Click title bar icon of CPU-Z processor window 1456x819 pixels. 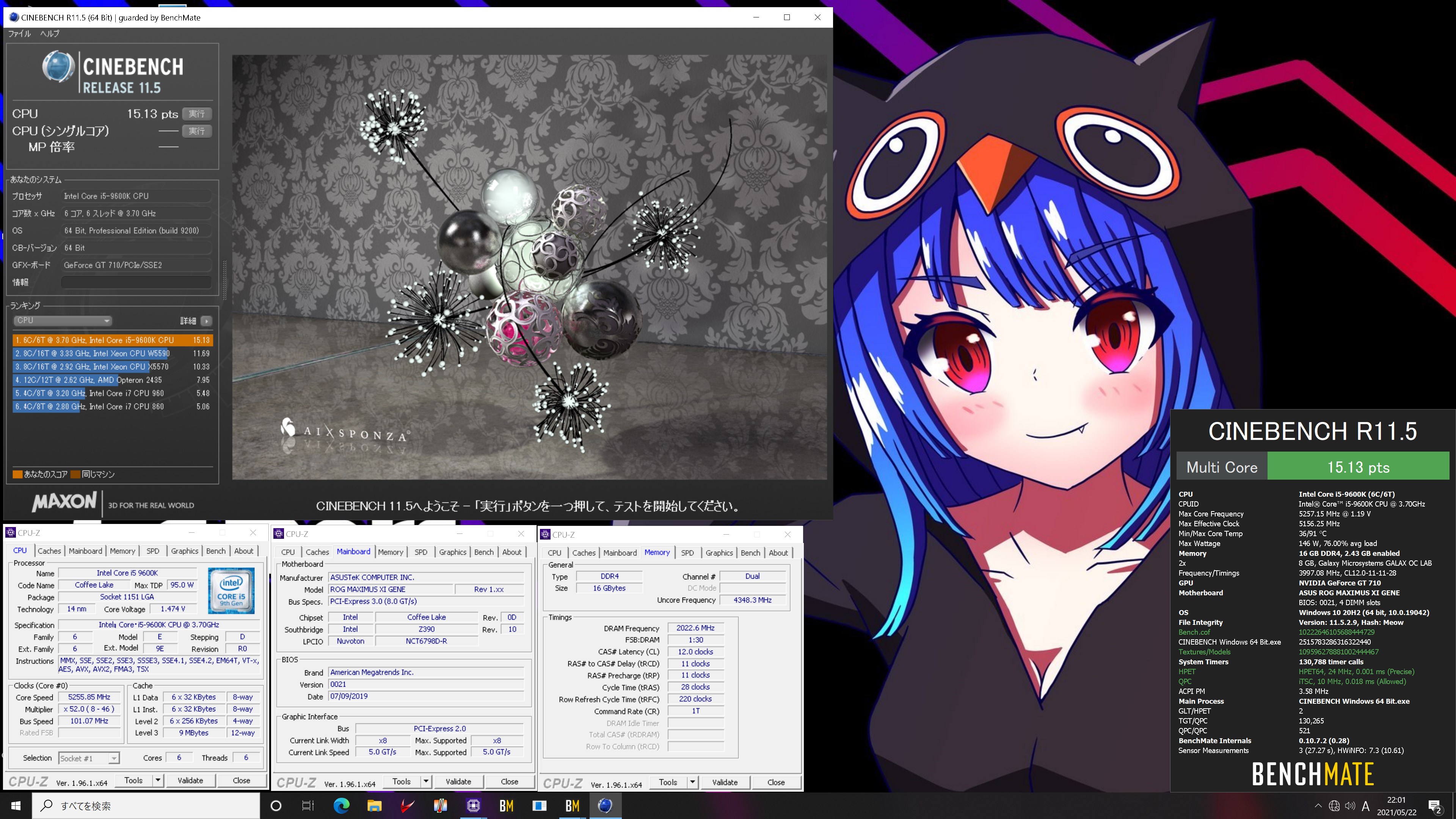coord(11,533)
